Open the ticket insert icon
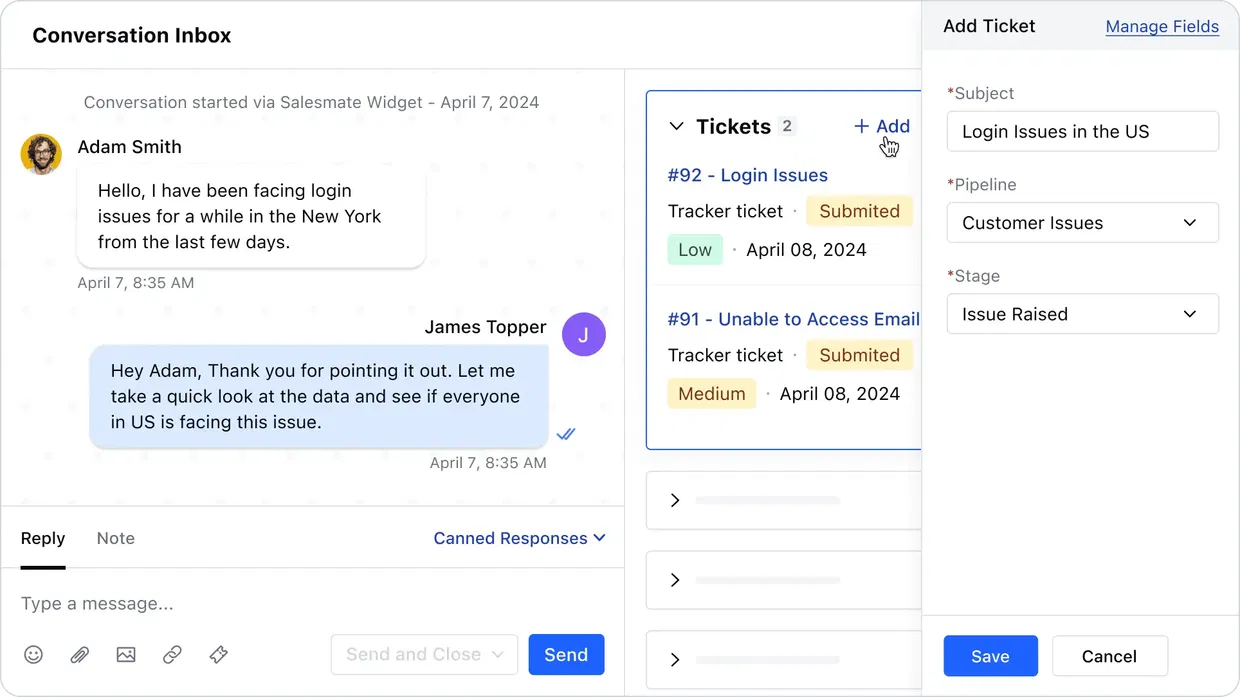The width and height of the screenshot is (1240, 697). [x=218, y=654]
